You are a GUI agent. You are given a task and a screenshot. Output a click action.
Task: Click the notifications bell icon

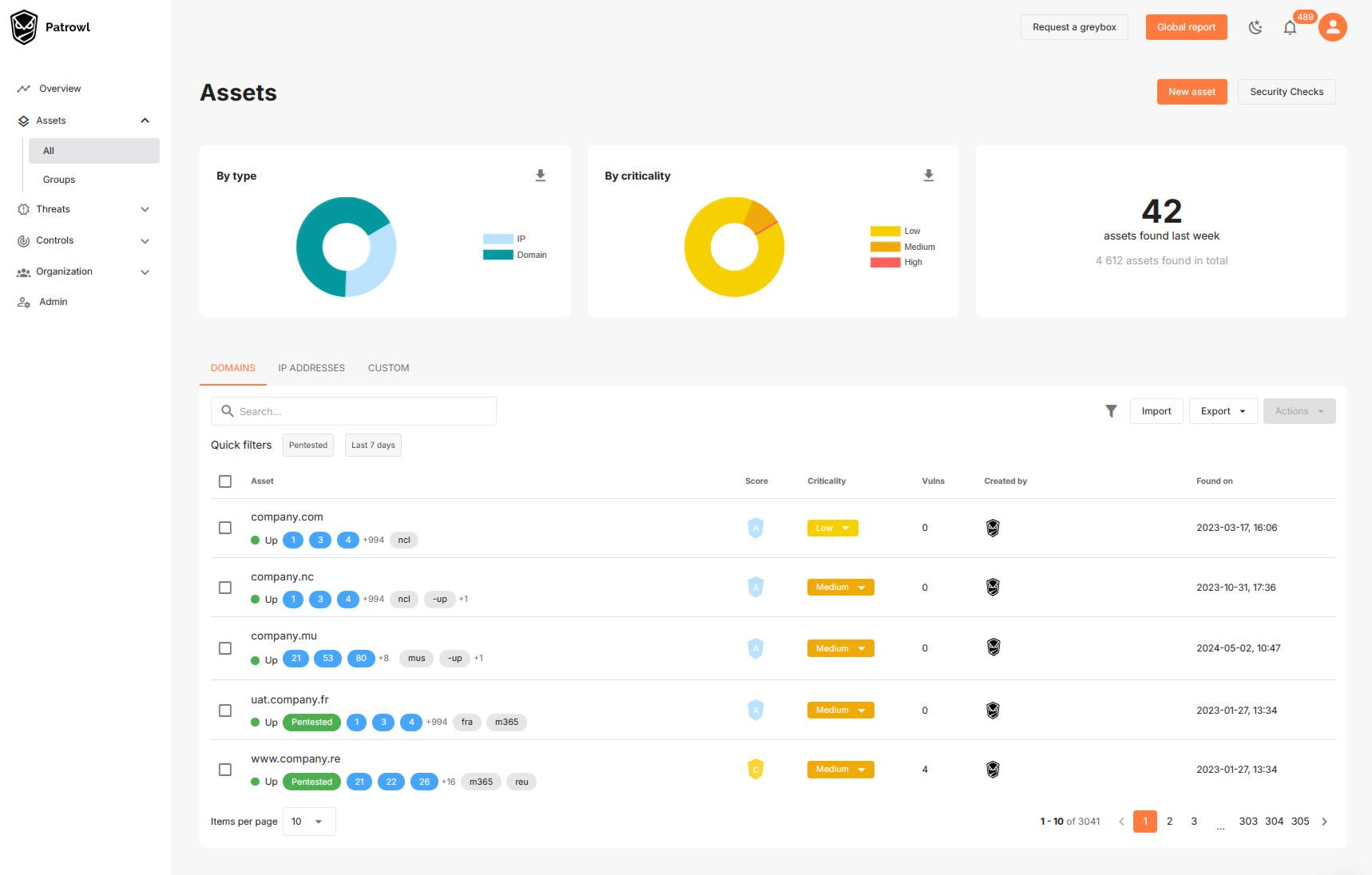click(1290, 28)
